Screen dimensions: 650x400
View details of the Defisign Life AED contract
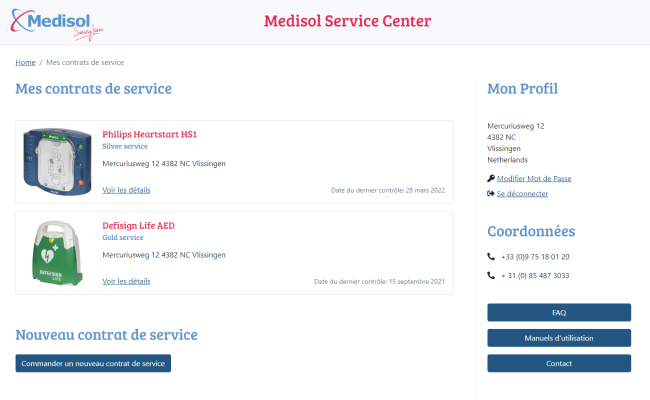point(126,281)
